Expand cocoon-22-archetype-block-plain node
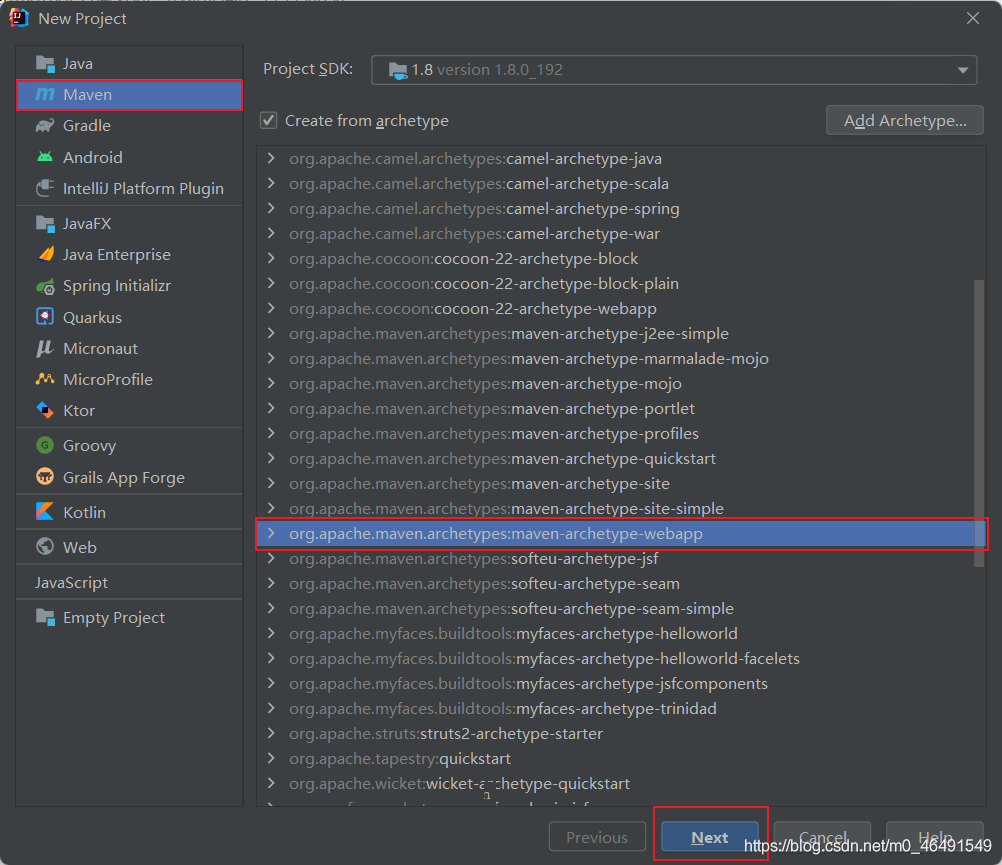The image size is (1002, 865). click(272, 283)
